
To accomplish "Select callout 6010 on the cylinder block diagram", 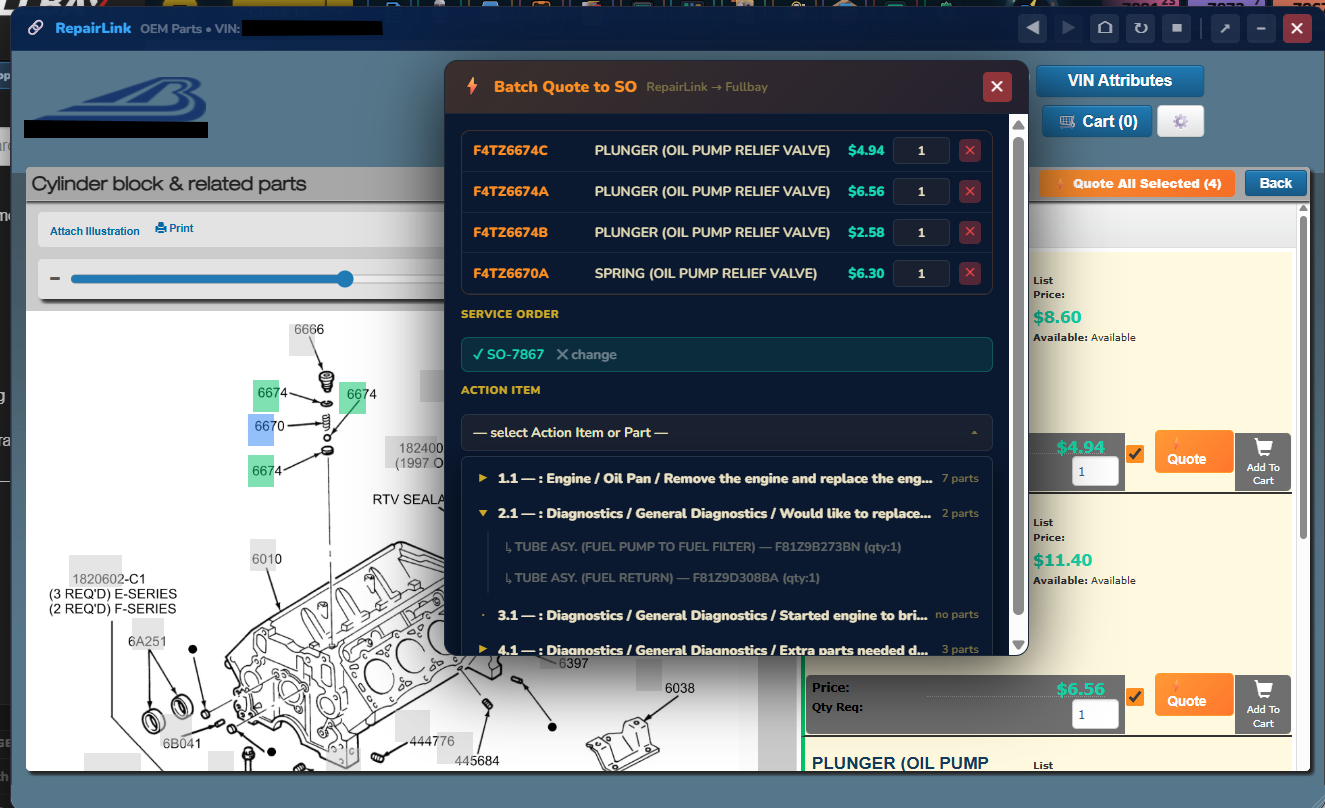I will [x=266, y=559].
